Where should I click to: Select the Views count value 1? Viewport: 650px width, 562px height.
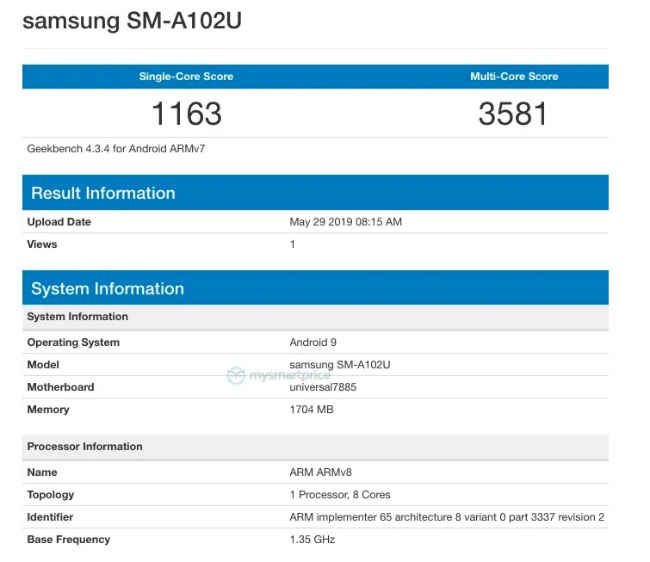[293, 245]
